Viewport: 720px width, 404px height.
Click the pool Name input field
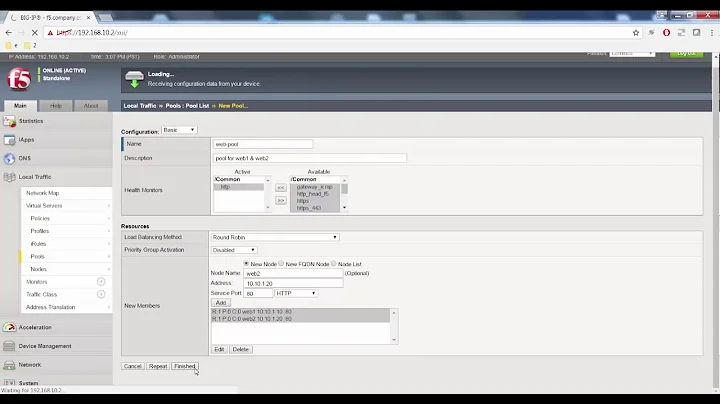click(263, 144)
